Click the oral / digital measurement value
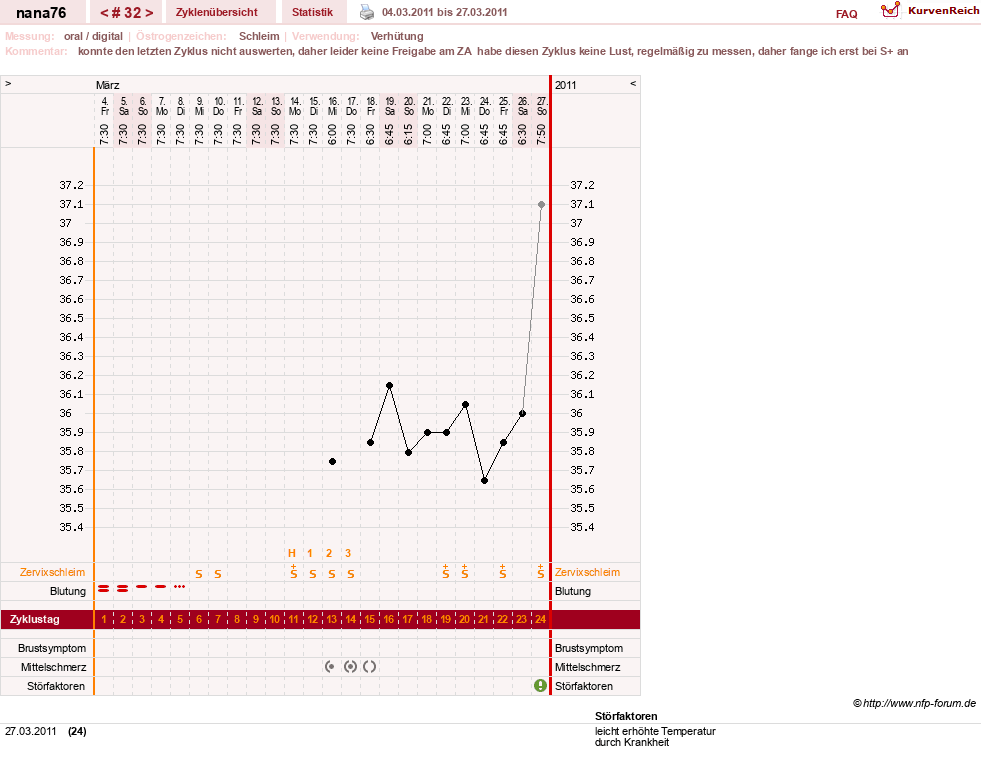Viewport: 981px width, 769px height. [x=93, y=36]
